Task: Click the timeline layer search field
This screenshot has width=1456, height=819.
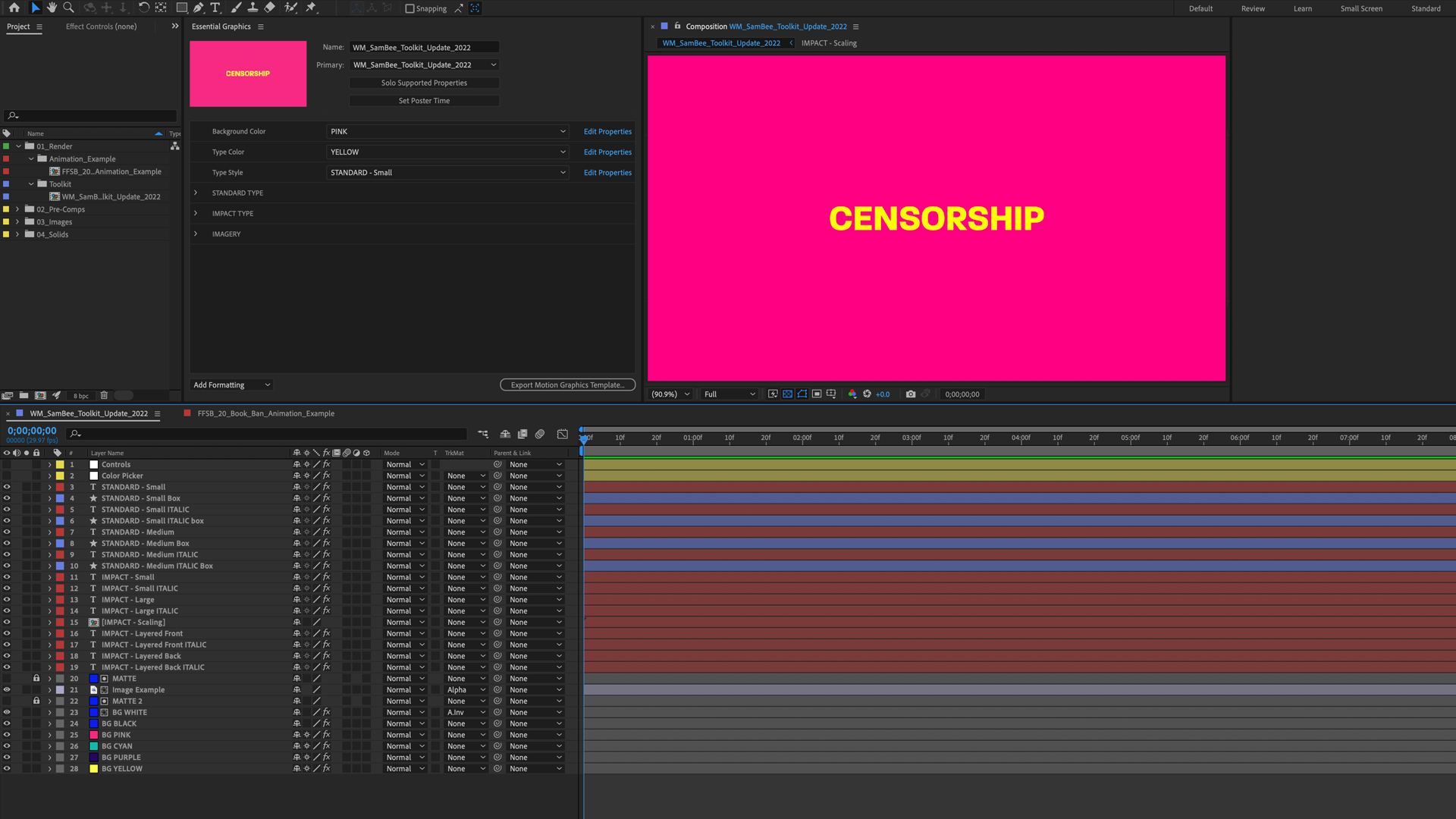Action: coord(265,434)
